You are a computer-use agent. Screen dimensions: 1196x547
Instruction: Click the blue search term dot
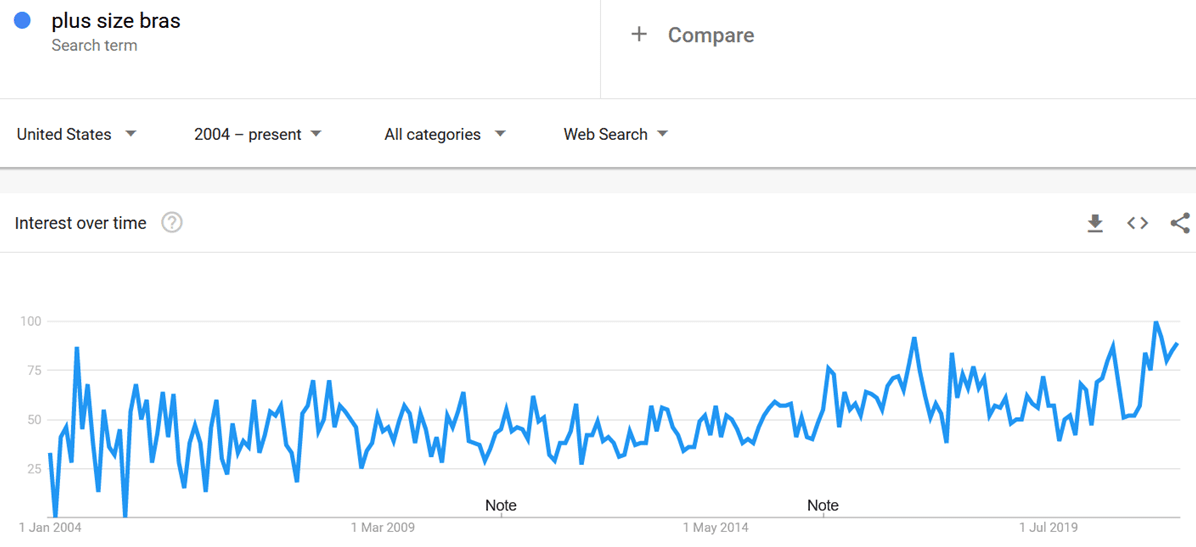pos(22,21)
